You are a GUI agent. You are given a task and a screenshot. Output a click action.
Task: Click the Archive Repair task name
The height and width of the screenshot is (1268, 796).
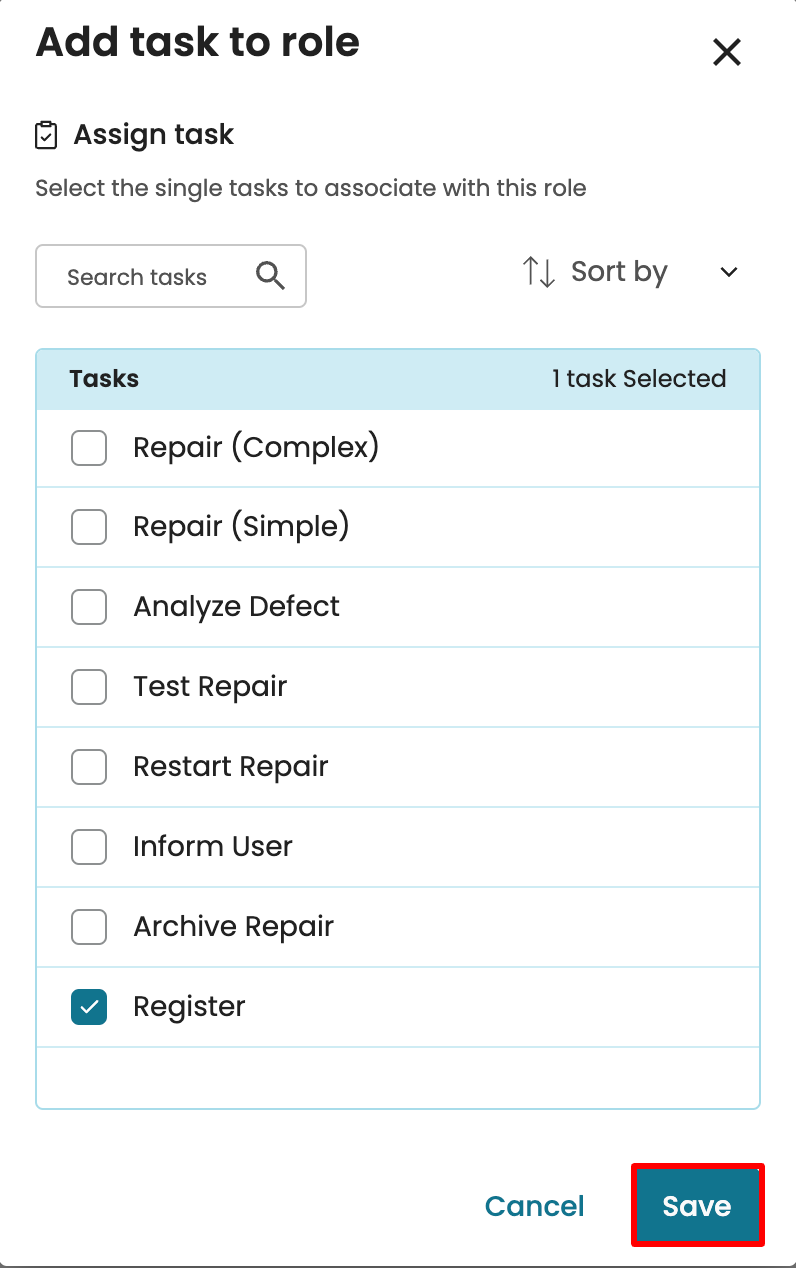pos(233,927)
